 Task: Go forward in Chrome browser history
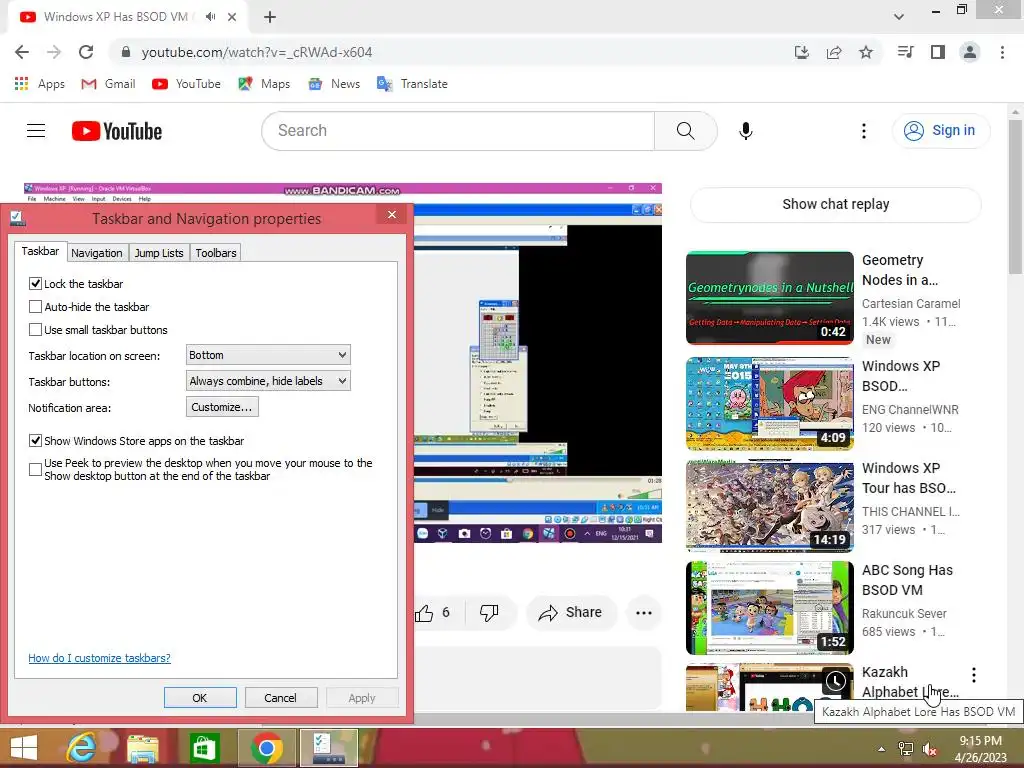(x=54, y=52)
